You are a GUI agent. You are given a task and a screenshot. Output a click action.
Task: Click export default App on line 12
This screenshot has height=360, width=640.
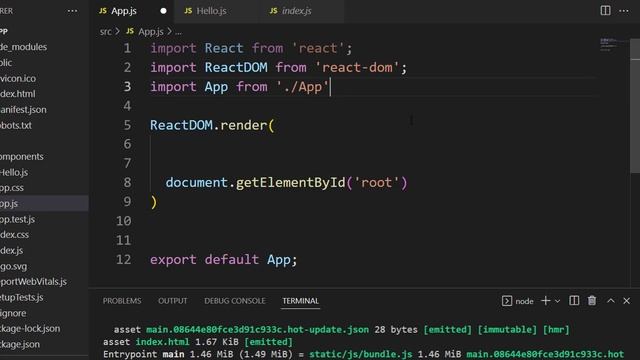(223, 260)
